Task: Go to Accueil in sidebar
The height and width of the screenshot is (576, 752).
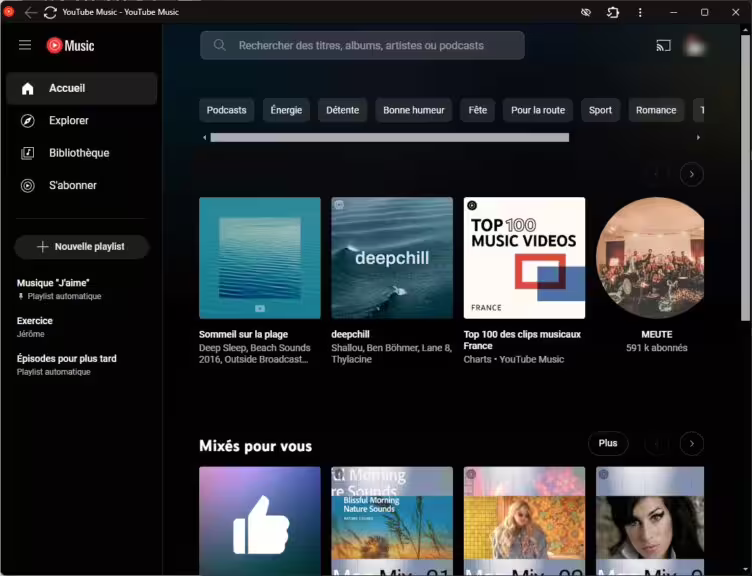Action: point(82,88)
